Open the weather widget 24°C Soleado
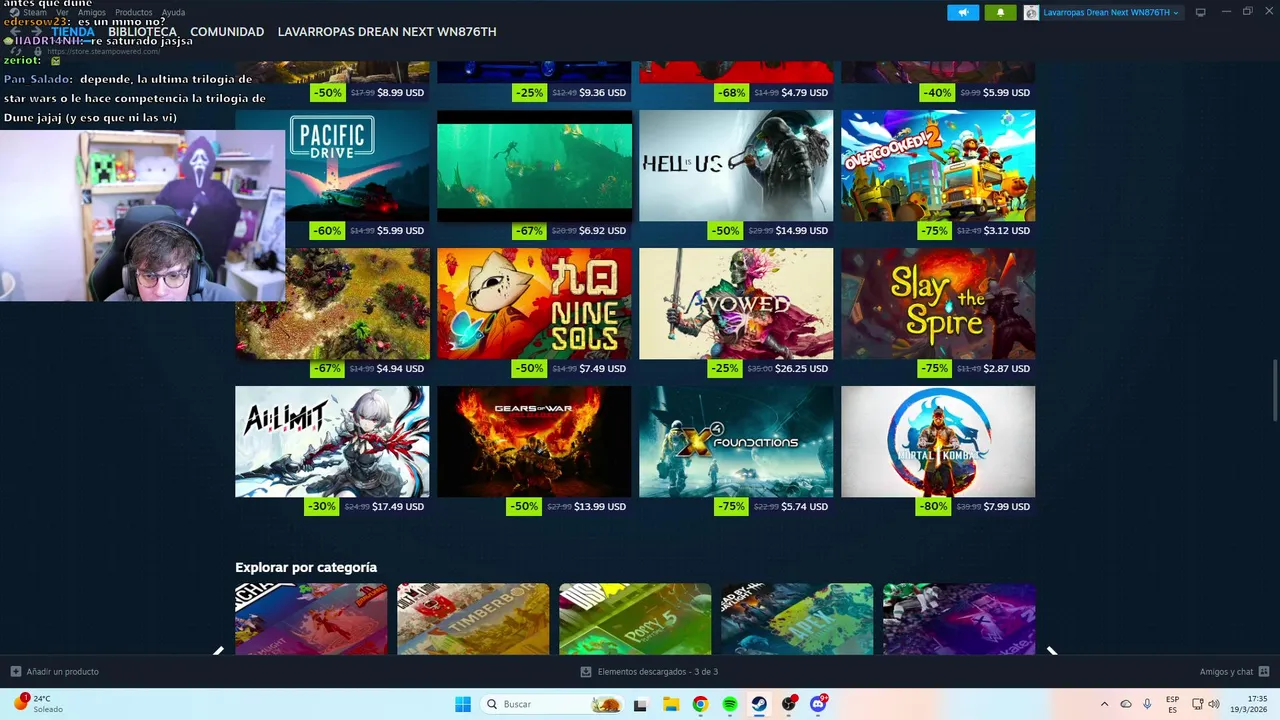Image resolution: width=1280 pixels, height=720 pixels. (x=38, y=704)
